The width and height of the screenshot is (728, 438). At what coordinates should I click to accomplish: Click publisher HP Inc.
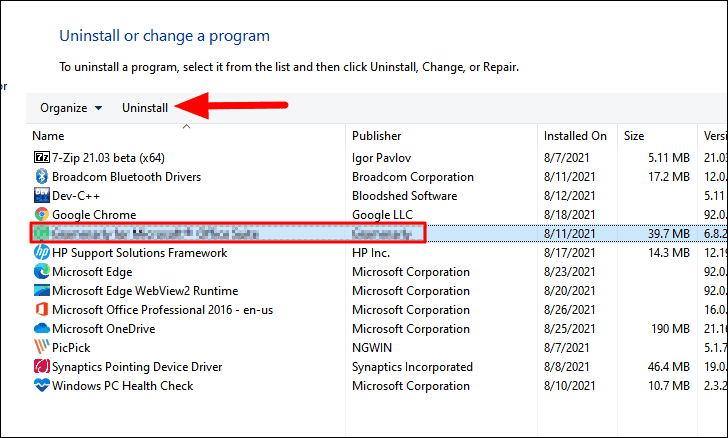click(x=371, y=253)
